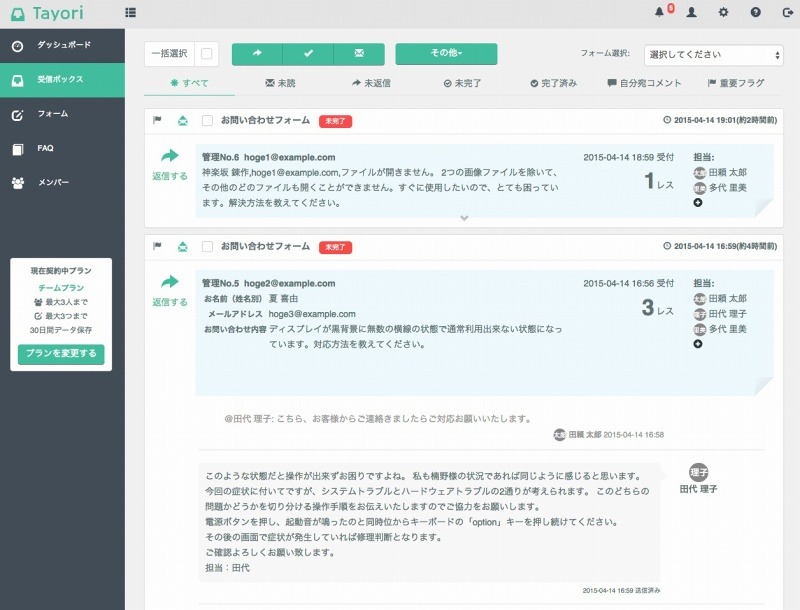
Task: Click the notification bell icon
Action: click(659, 12)
